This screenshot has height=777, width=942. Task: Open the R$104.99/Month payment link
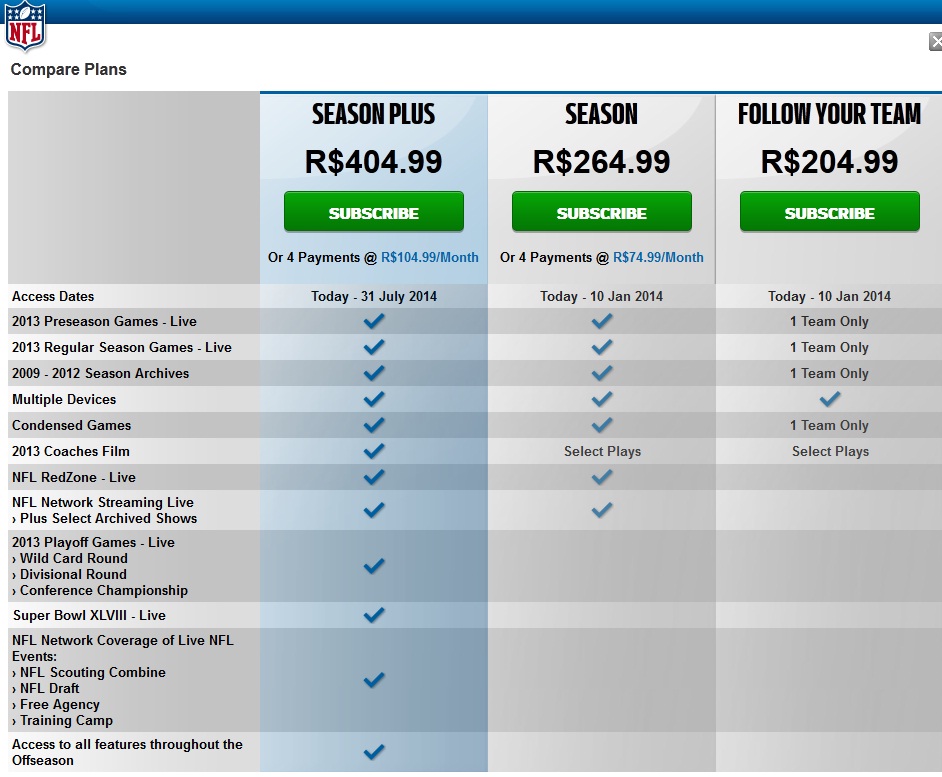[x=430, y=257]
